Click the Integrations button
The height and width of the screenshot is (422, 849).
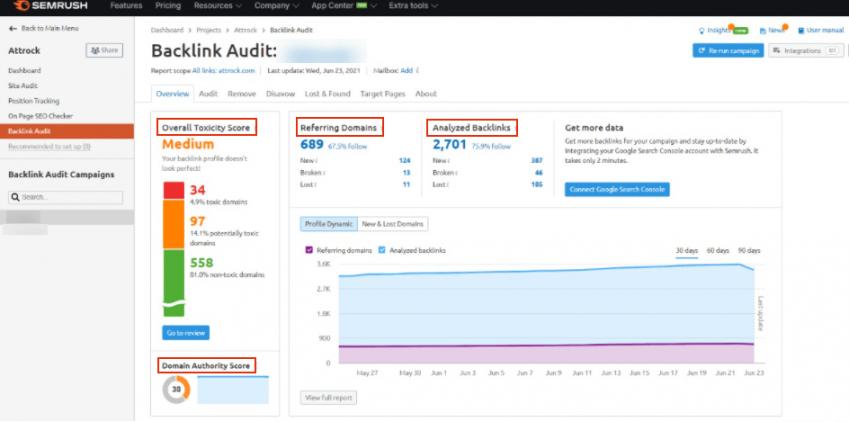(x=806, y=50)
